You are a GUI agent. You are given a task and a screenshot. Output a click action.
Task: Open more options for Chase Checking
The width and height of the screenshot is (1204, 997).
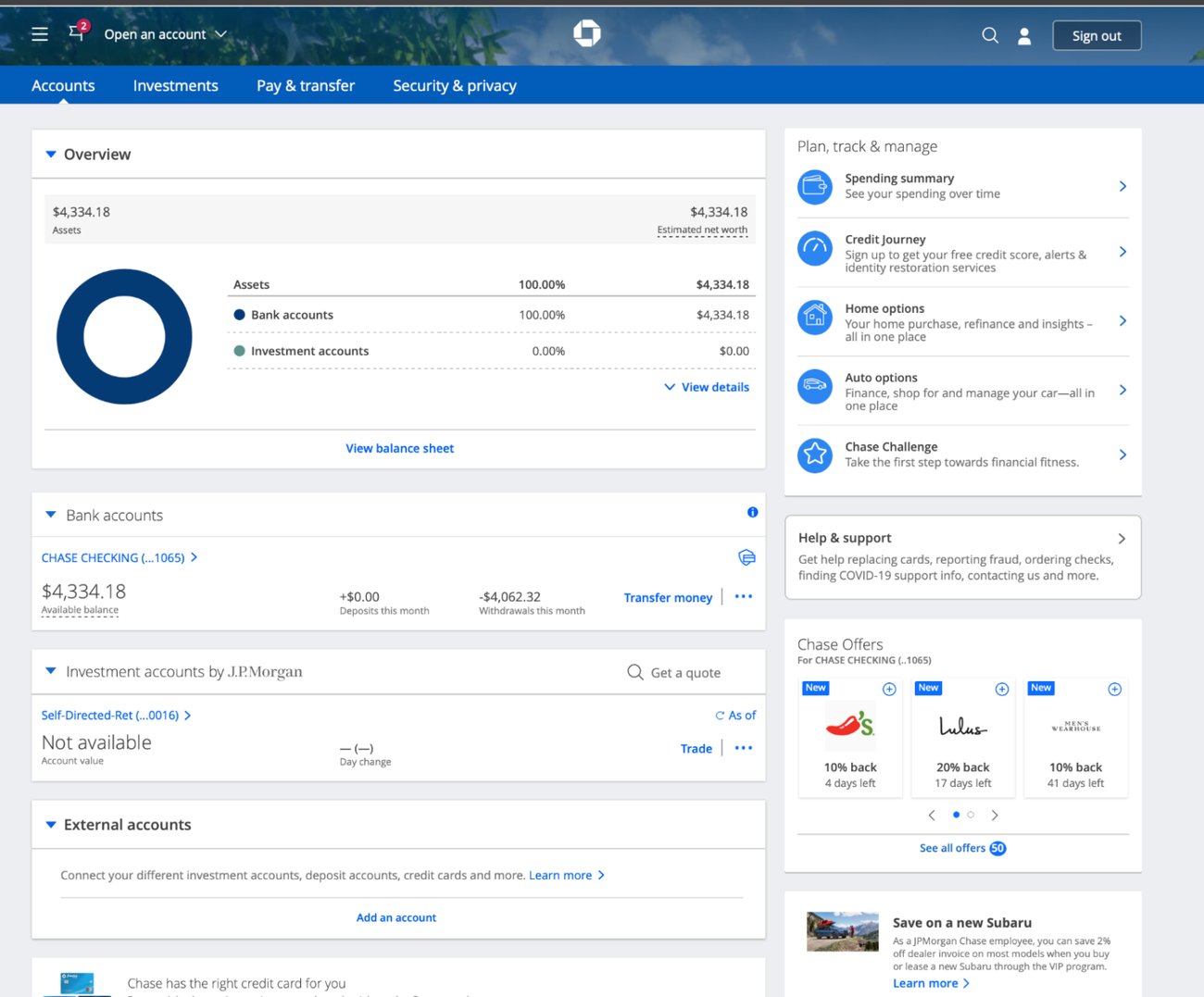[x=744, y=597]
